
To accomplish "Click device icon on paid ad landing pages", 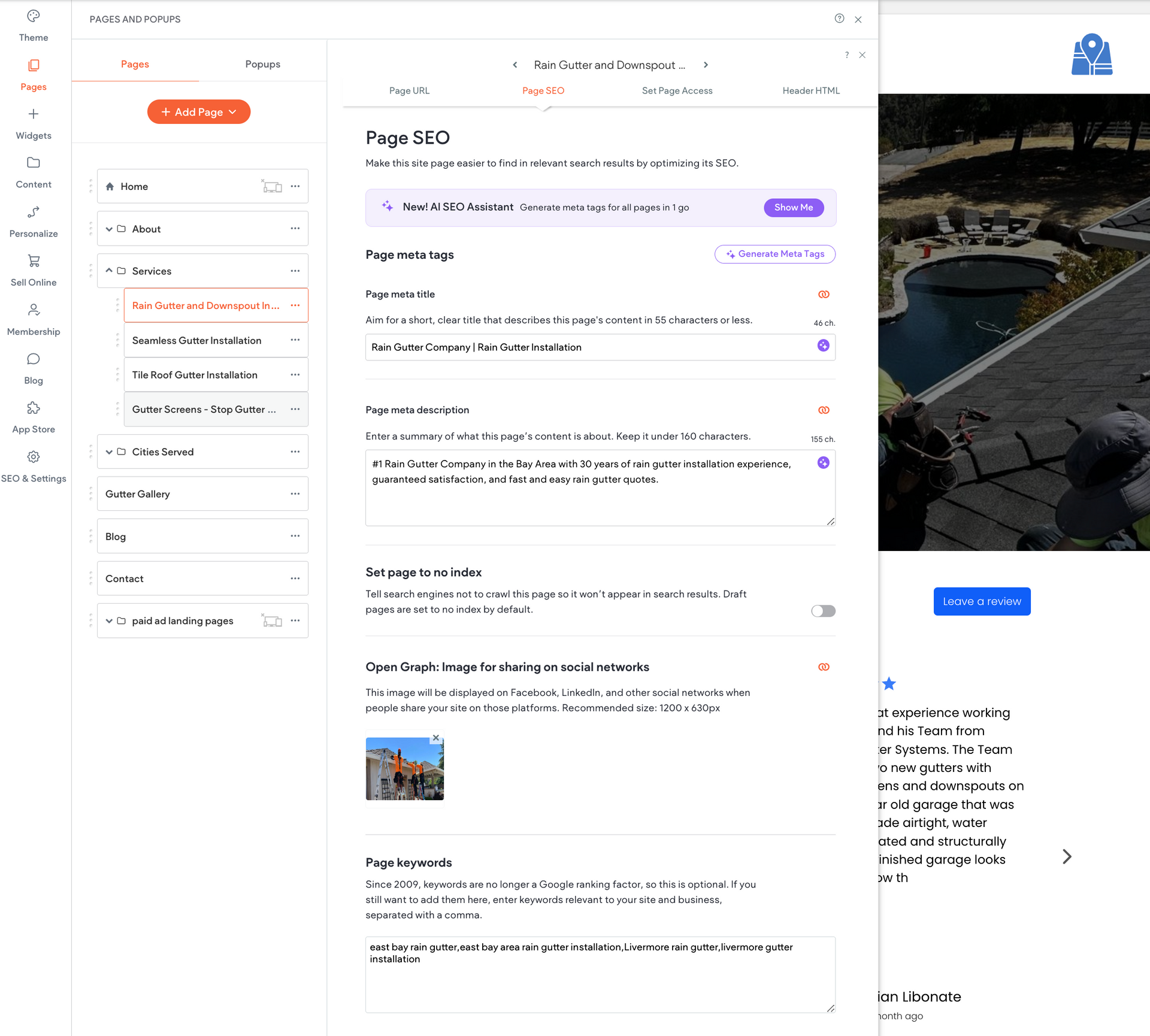I will [272, 621].
